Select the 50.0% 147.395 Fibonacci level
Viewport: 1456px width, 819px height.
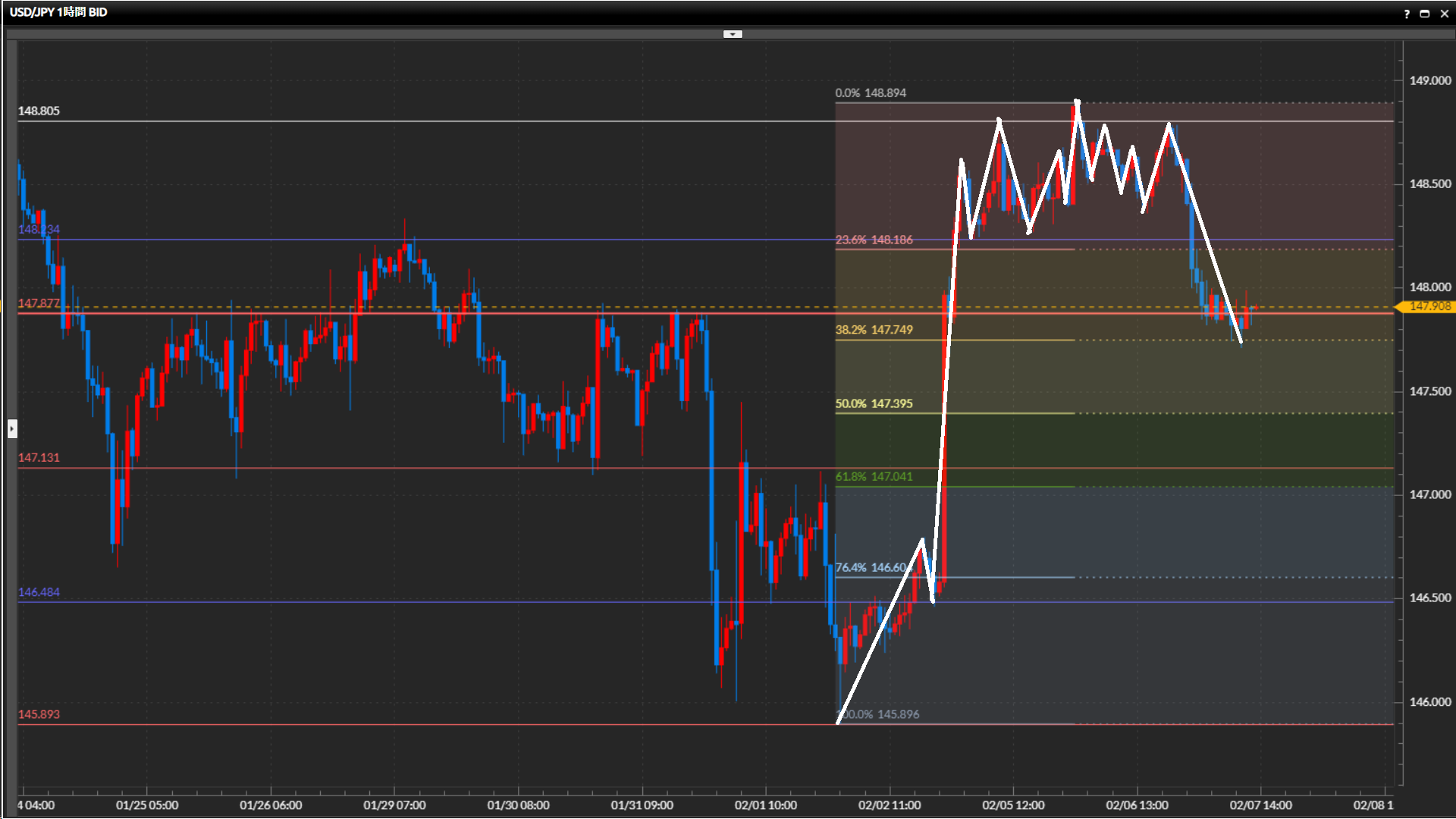click(x=874, y=403)
